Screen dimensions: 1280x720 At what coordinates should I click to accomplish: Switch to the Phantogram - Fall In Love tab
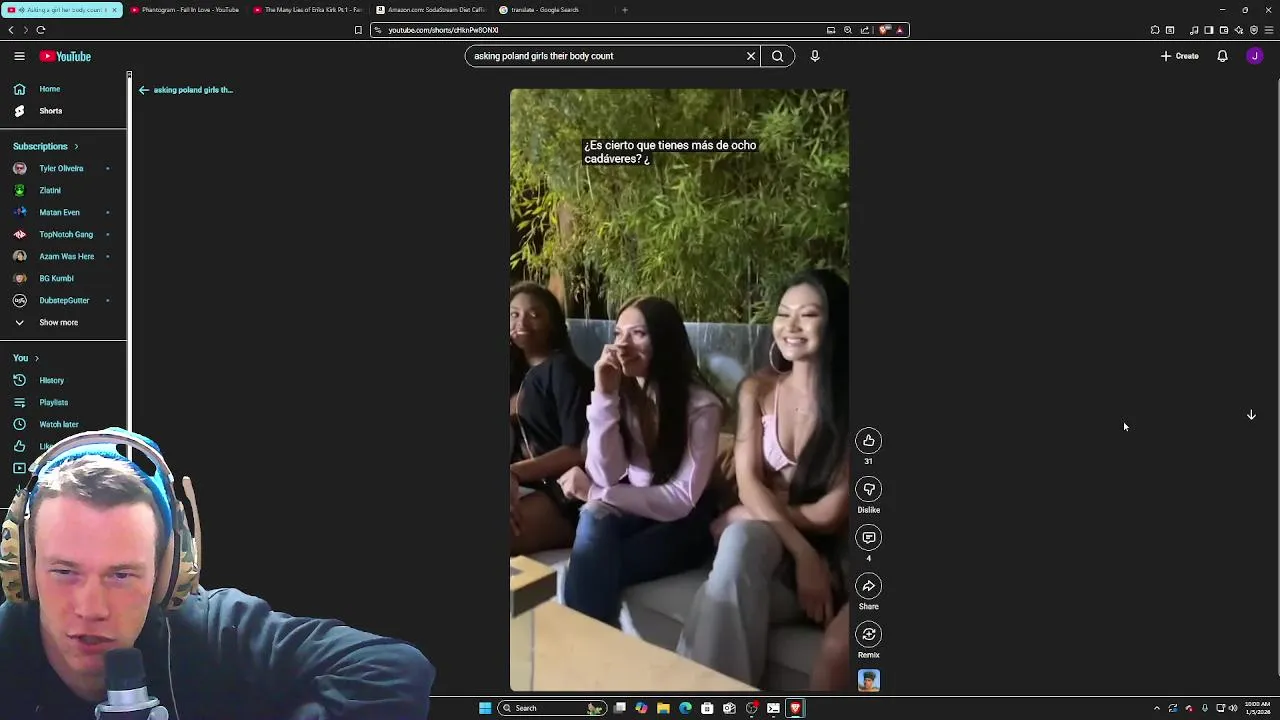tap(185, 10)
